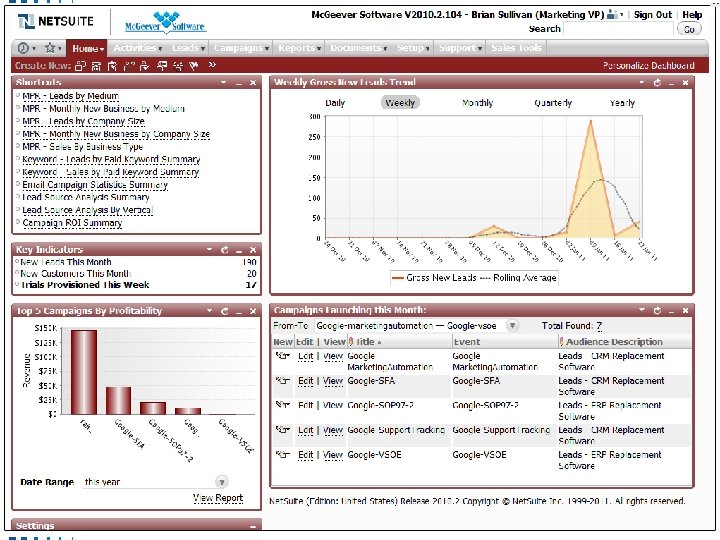The image size is (720, 540).
Task: Open the Home tab menu
Action: point(88,48)
